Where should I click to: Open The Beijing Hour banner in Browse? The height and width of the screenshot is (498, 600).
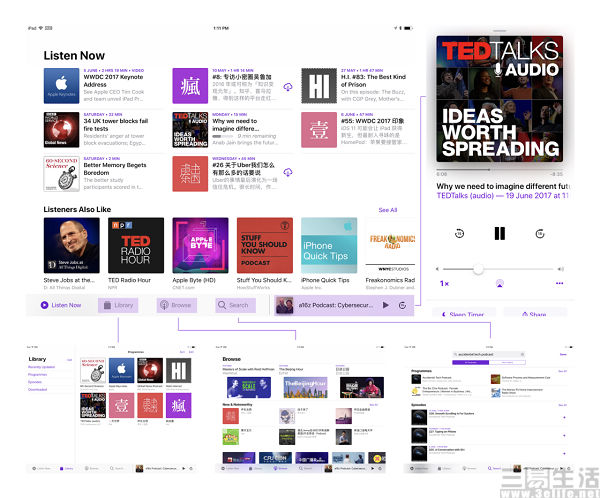coord(306,387)
